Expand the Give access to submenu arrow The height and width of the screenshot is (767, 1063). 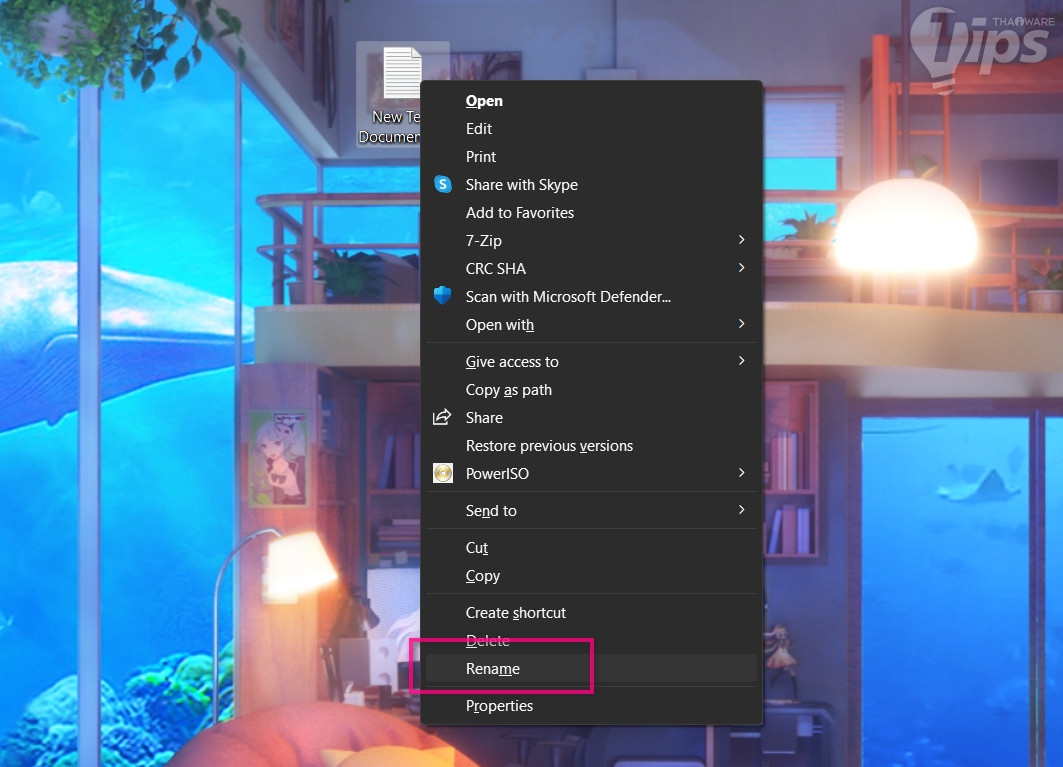pos(742,361)
